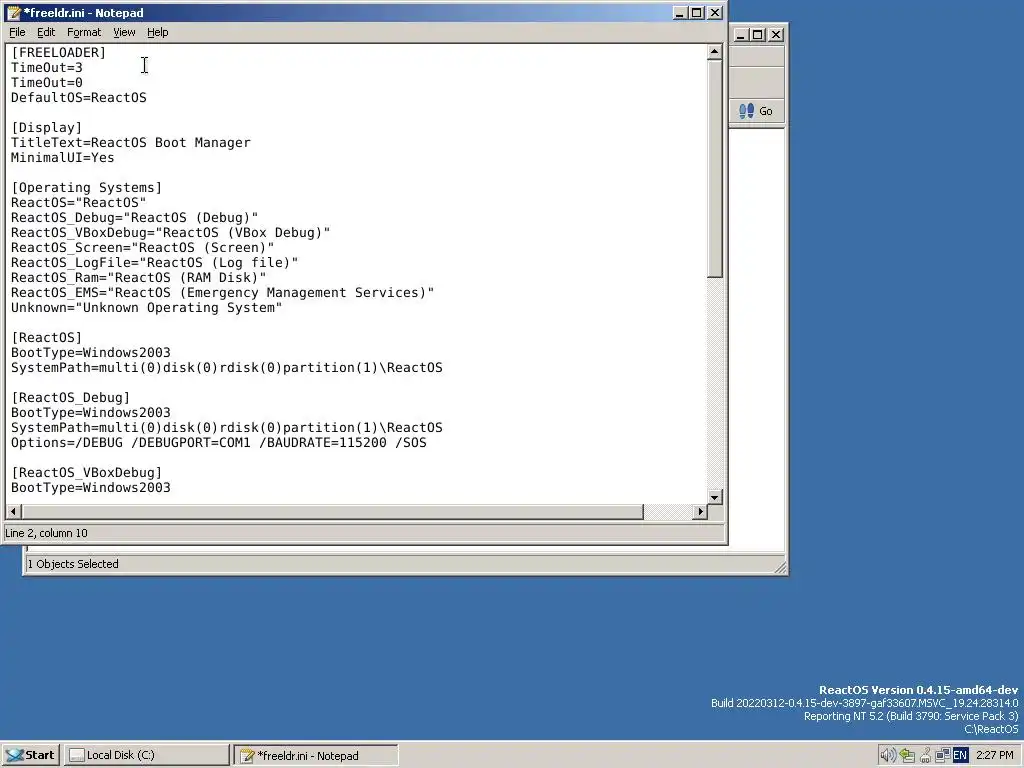Image resolution: width=1024 pixels, height=768 pixels.
Task: Maximize the Local Disk Explorer window behind
Action: click(x=758, y=35)
